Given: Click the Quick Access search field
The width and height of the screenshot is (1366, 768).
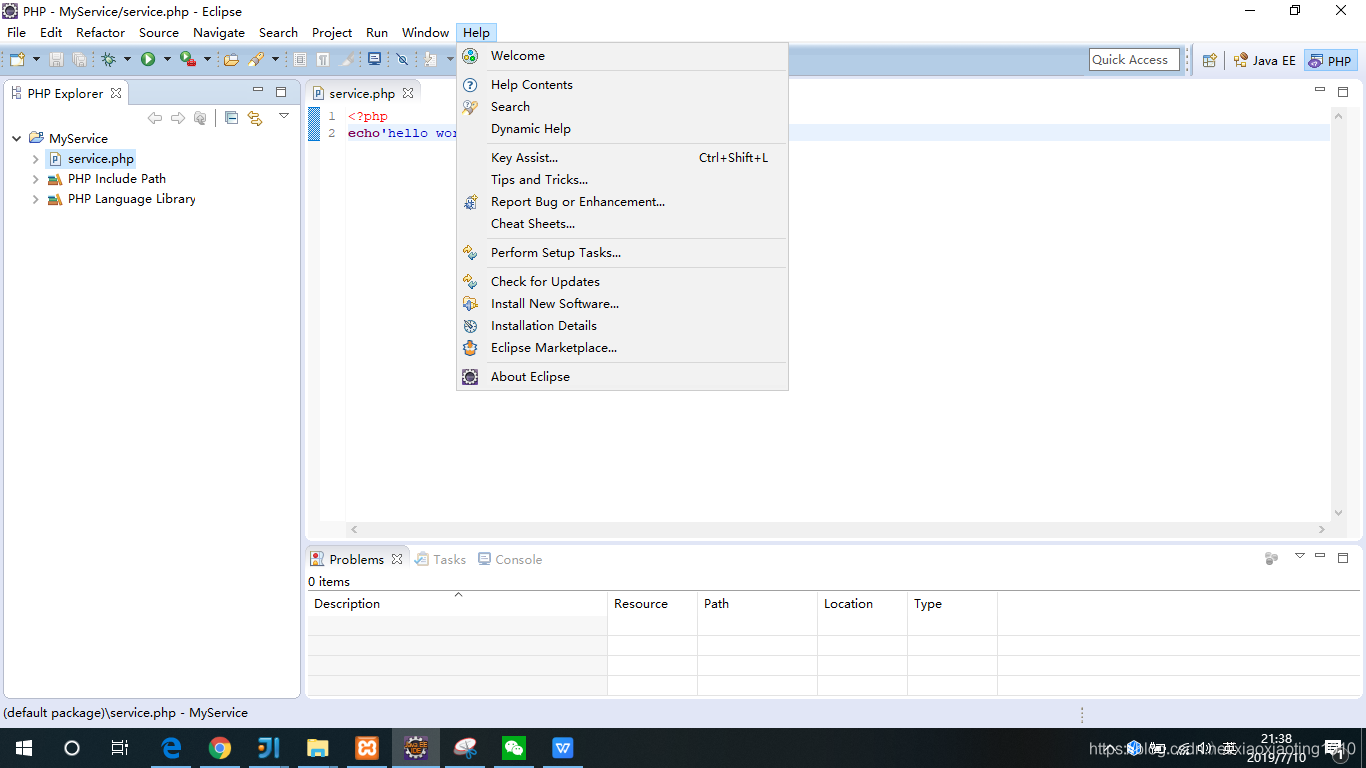Looking at the screenshot, I should tap(1134, 60).
